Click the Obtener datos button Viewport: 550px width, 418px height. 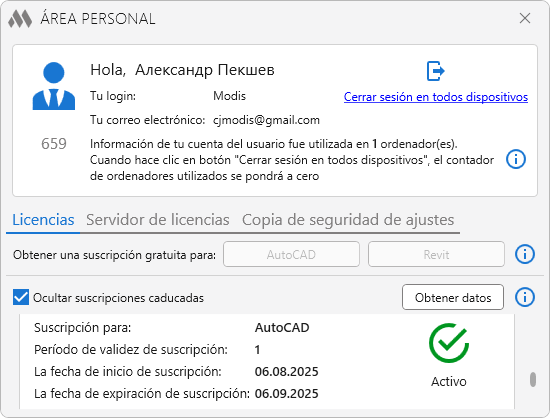[x=453, y=297]
